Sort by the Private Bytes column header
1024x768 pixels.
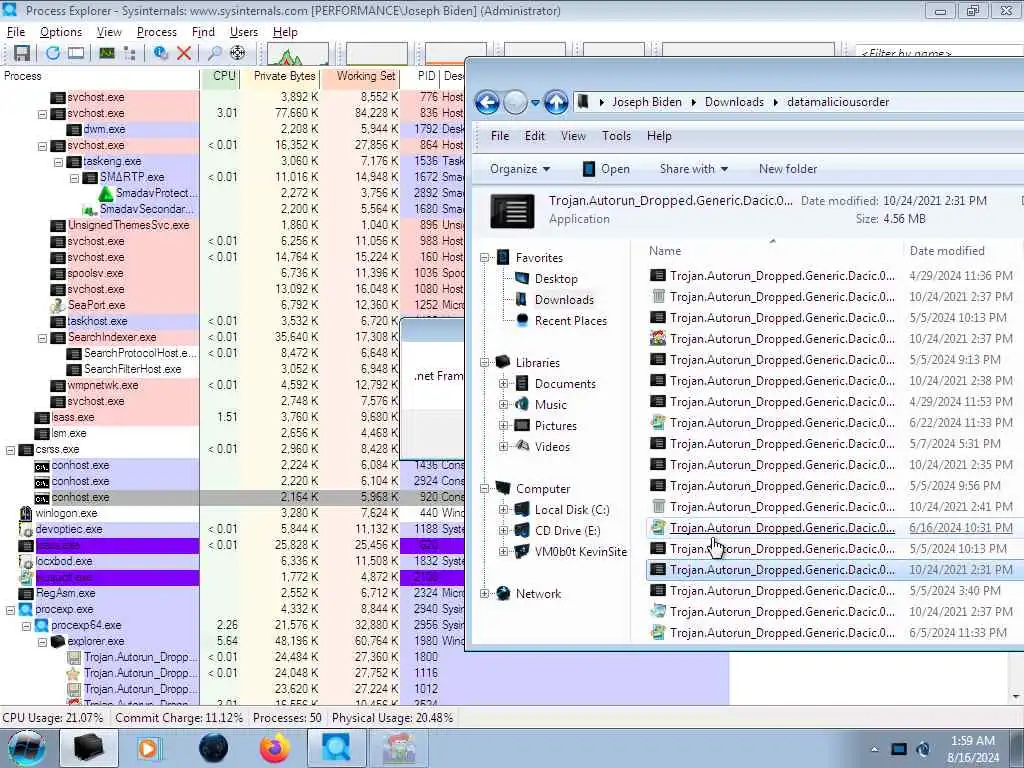pos(281,76)
